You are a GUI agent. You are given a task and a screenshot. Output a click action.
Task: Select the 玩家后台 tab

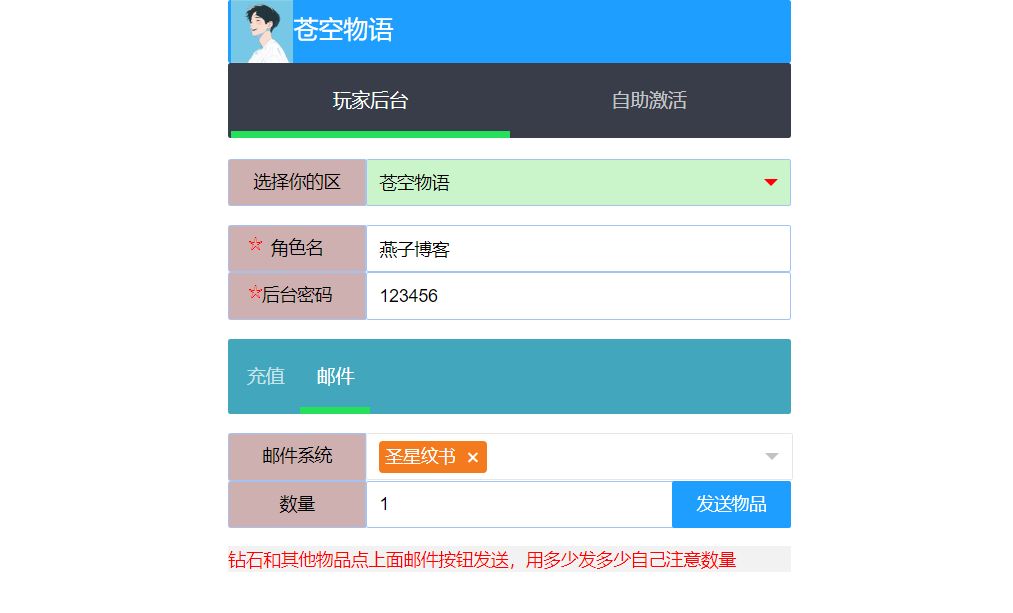[368, 99]
